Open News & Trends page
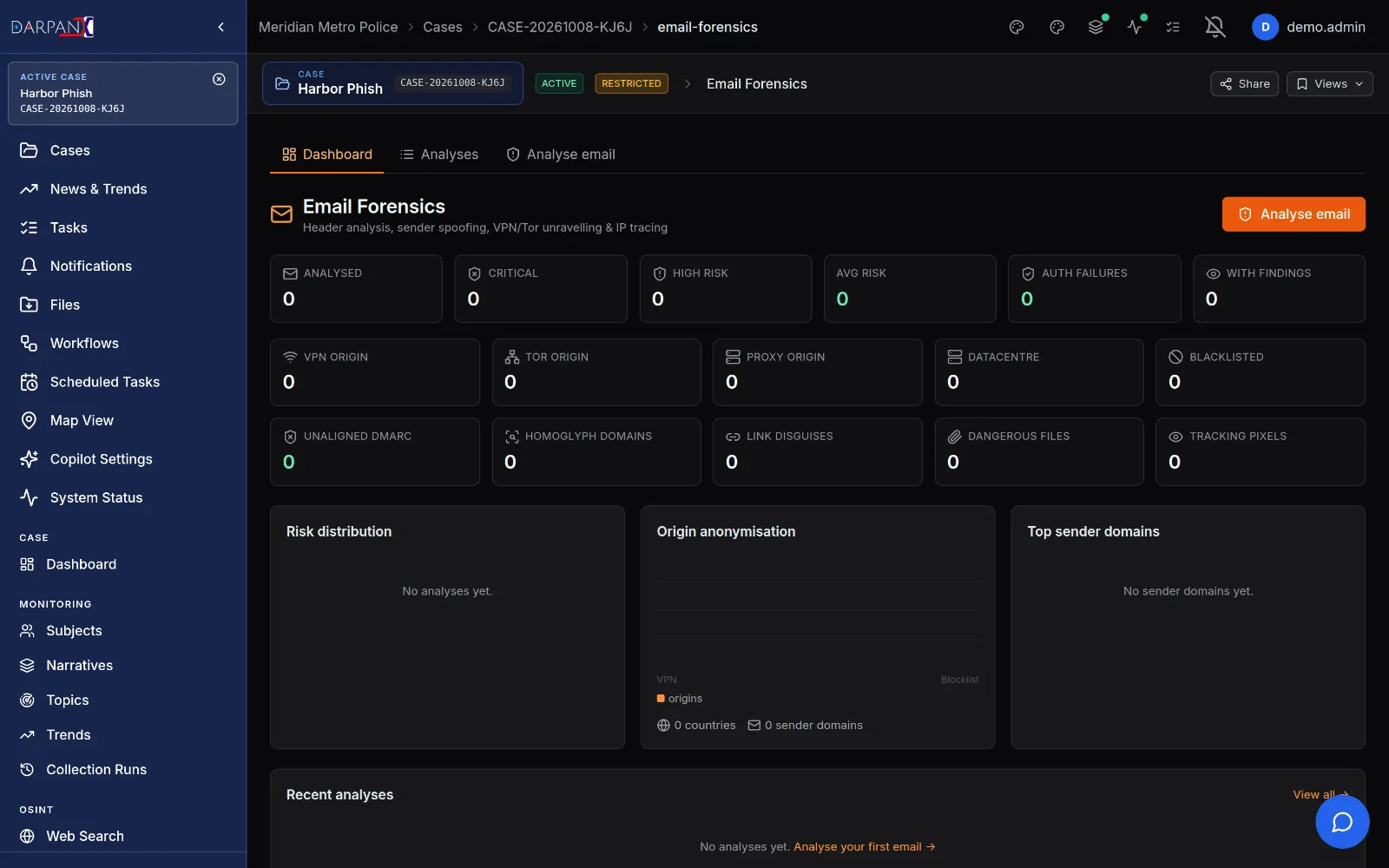1389x868 pixels. [123, 189]
